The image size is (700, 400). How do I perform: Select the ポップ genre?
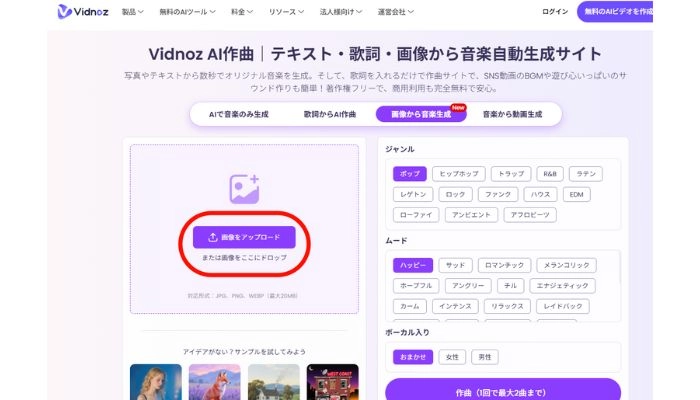[x=410, y=174]
